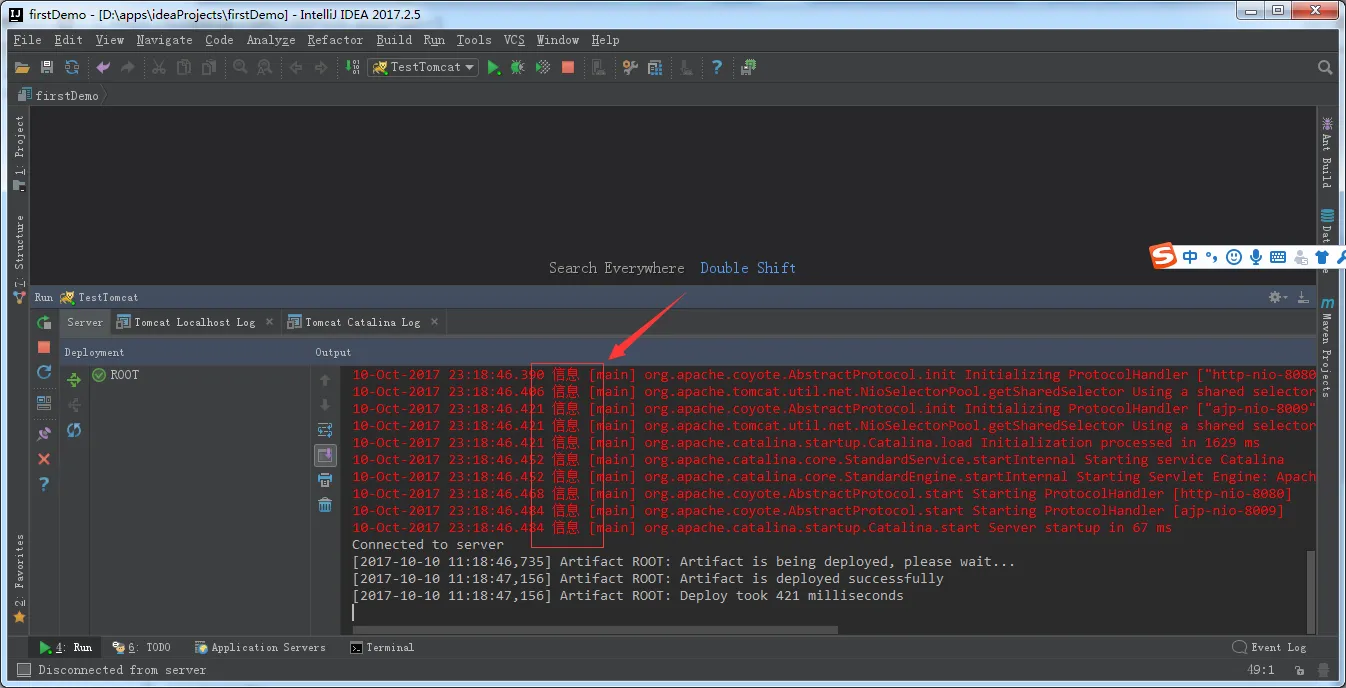The image size is (1346, 688).
Task: Open the Tools menu
Action: (474, 40)
